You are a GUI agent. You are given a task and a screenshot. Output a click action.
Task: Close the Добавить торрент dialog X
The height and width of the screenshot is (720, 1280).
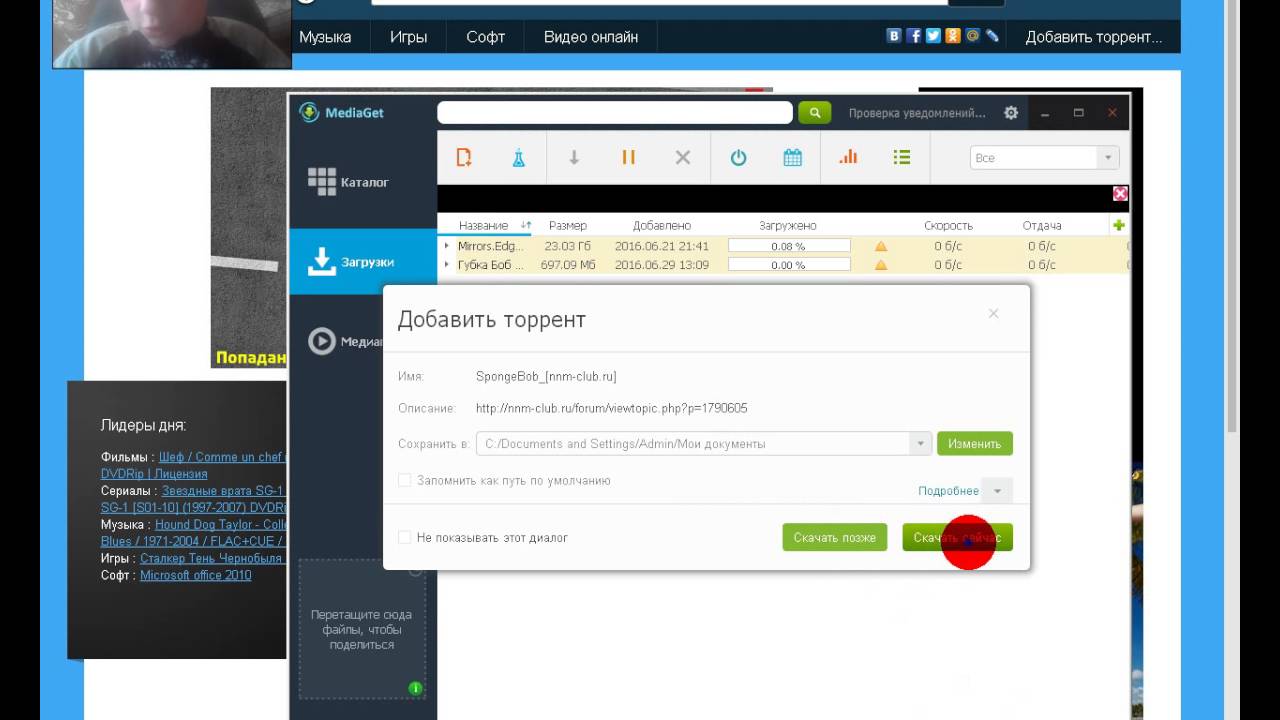(993, 314)
